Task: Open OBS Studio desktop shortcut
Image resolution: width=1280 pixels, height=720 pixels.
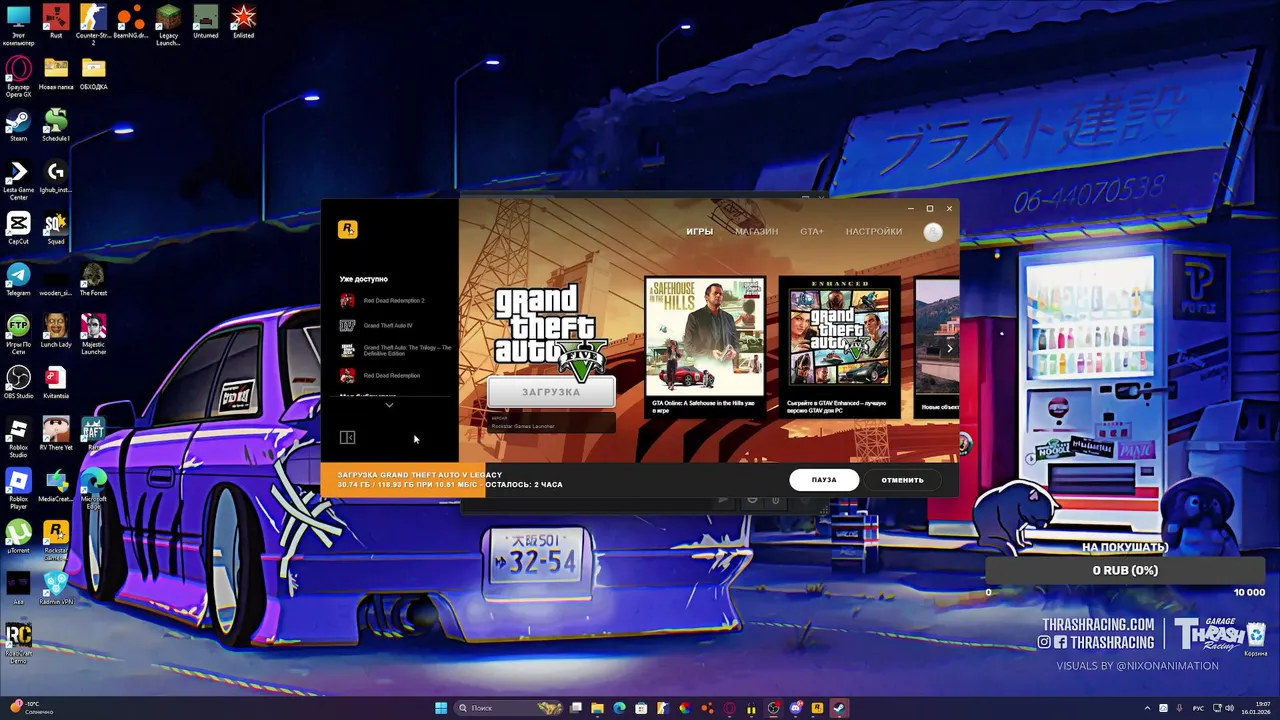Action: [18, 383]
